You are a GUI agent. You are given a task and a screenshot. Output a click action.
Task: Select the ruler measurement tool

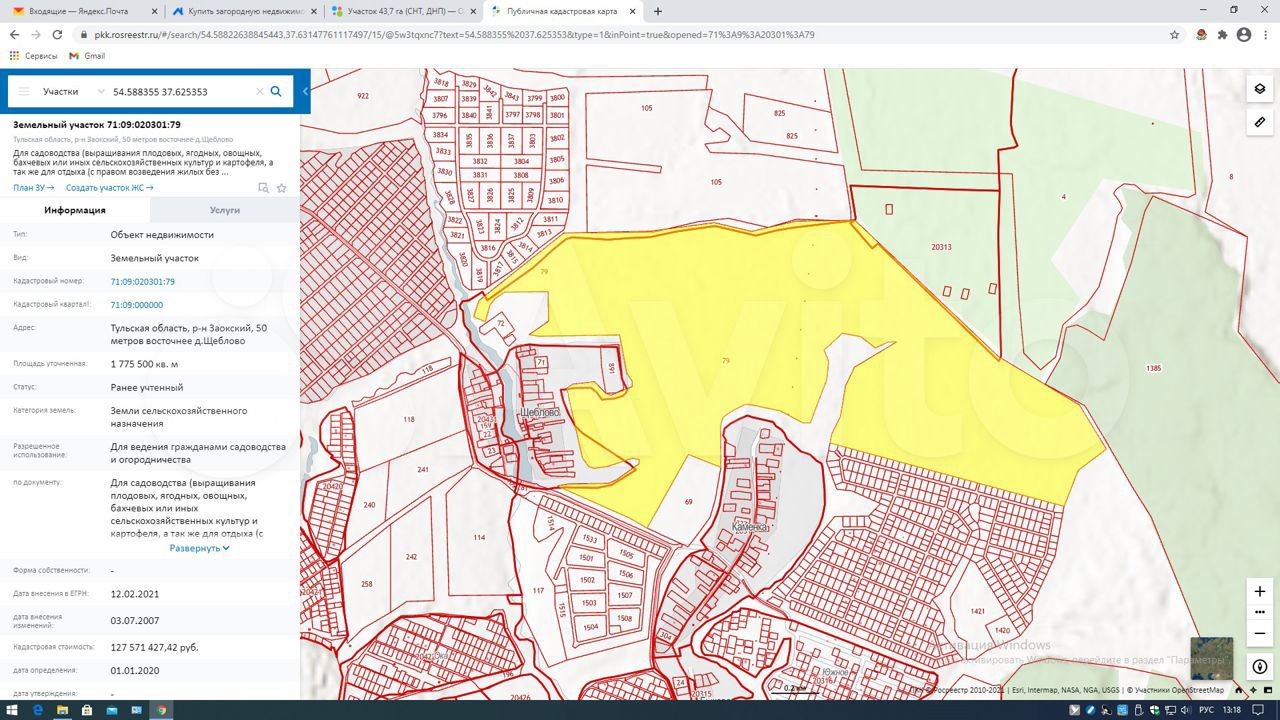[x=1259, y=122]
